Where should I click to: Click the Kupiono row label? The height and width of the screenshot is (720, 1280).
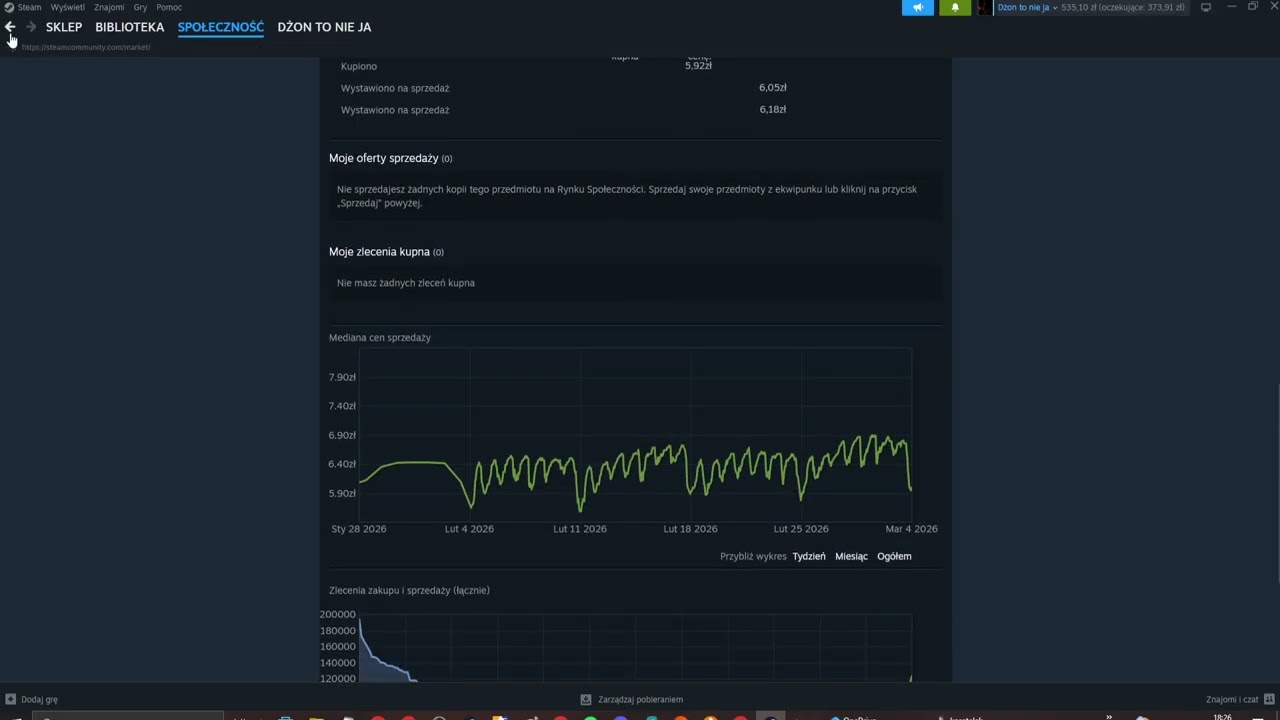pos(359,66)
